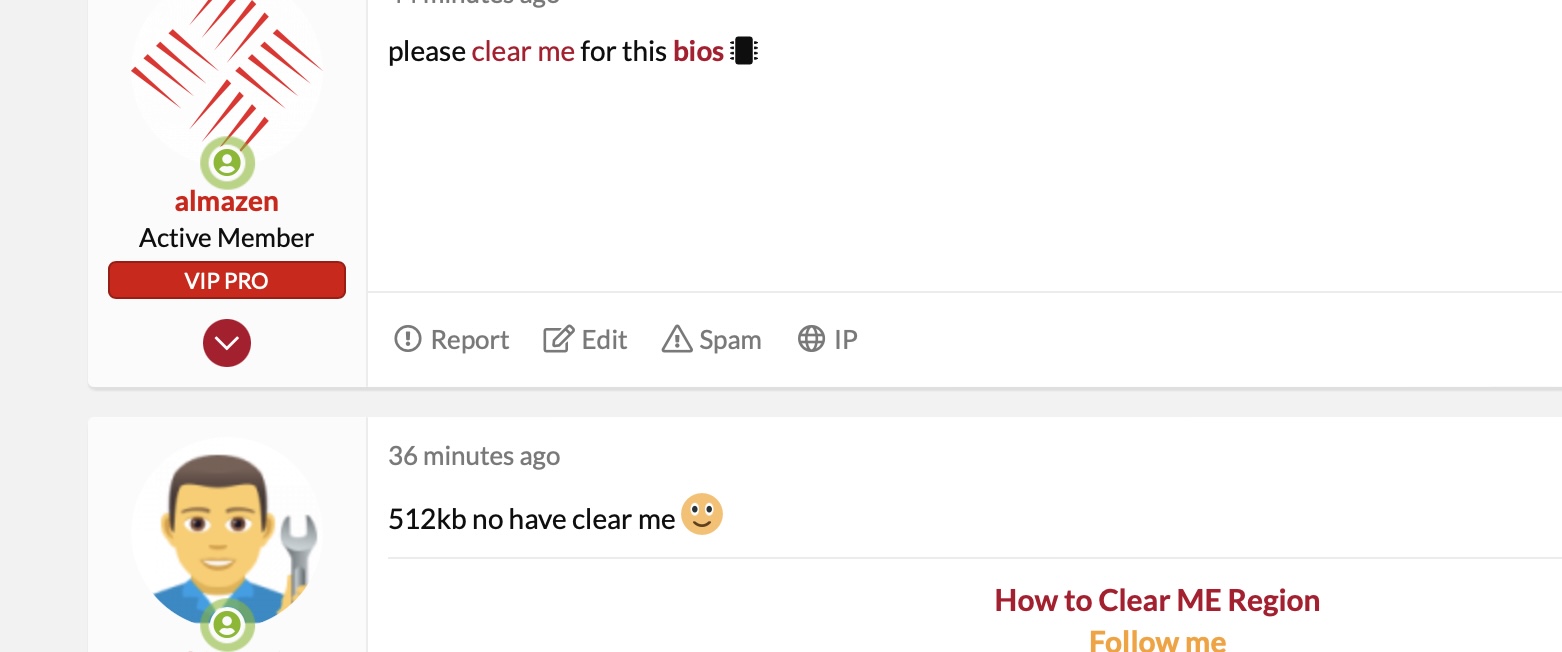Screen dimensions: 1562x652
Task: Click the Edit pencil icon
Action: pyautogui.click(x=556, y=340)
